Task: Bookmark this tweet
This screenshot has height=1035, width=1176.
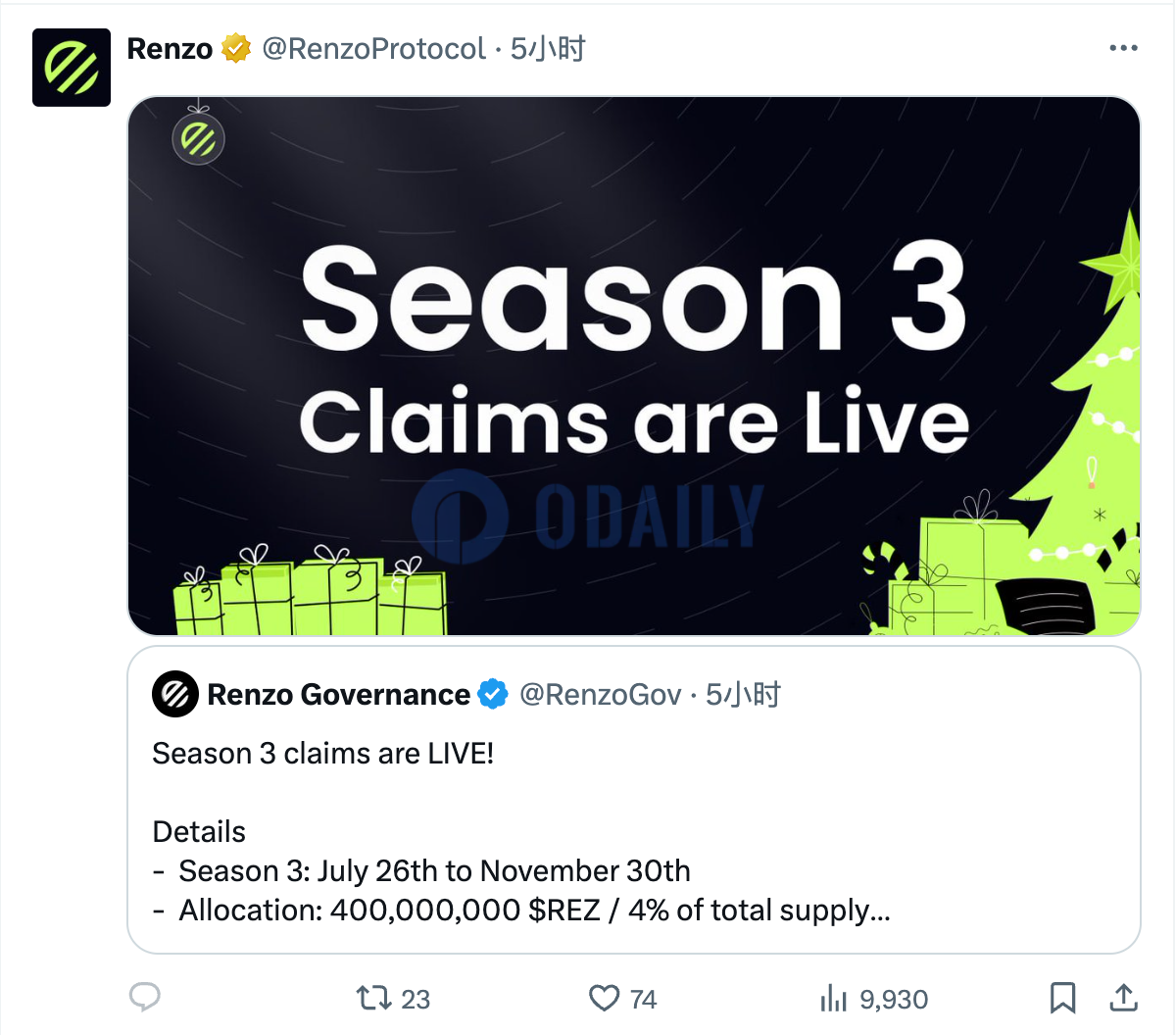Action: (1063, 998)
